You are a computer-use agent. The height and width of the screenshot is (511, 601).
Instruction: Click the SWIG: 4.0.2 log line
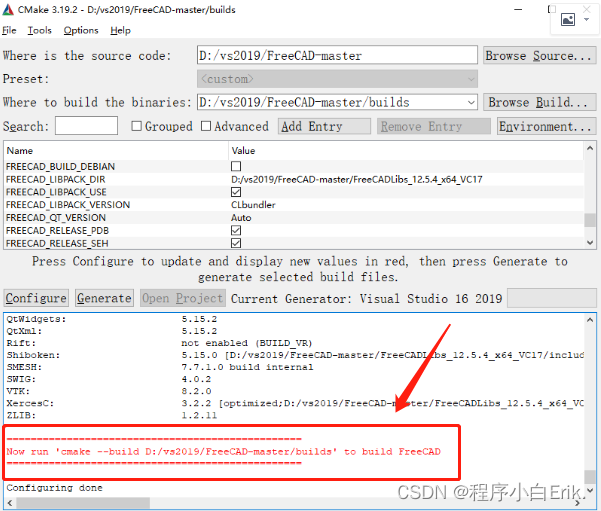(108, 379)
